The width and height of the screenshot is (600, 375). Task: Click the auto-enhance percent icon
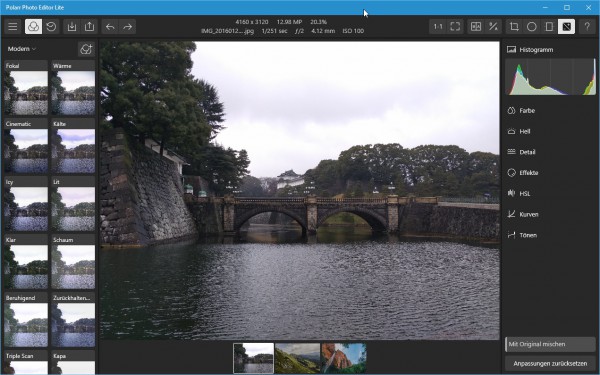[x=493, y=26]
